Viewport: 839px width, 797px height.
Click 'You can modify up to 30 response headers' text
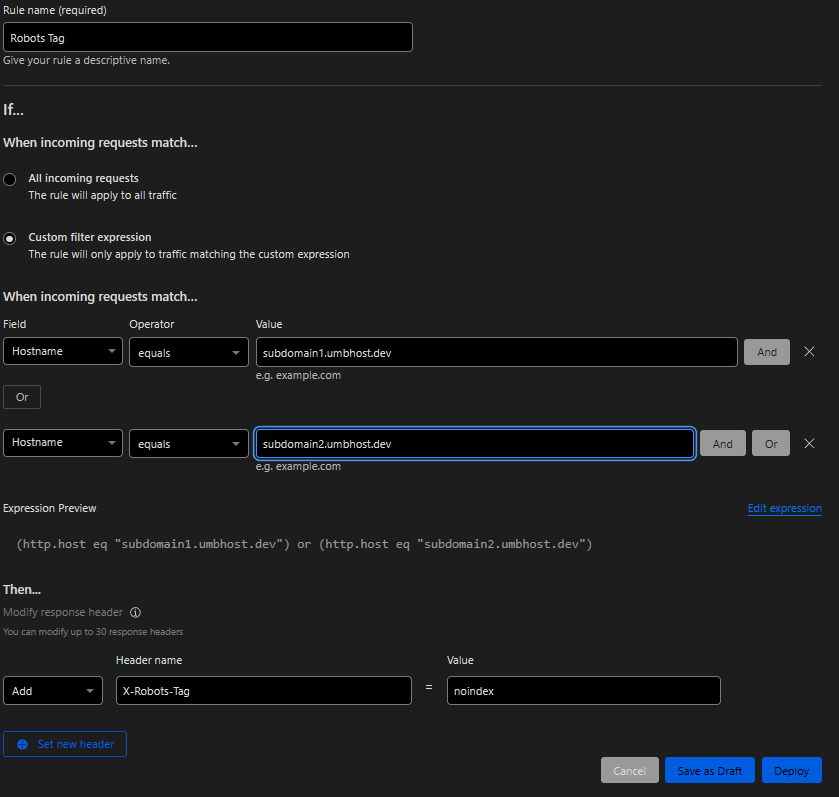pos(93,632)
